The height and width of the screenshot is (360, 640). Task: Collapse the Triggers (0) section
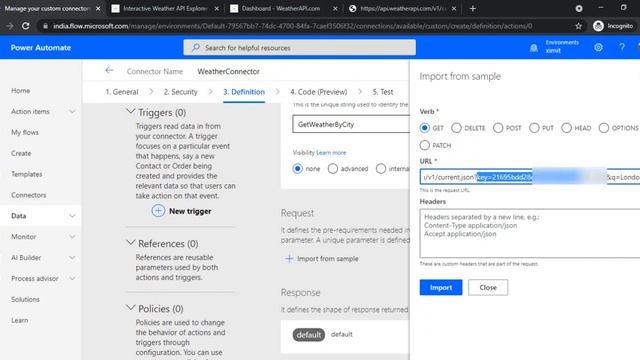click(x=131, y=111)
